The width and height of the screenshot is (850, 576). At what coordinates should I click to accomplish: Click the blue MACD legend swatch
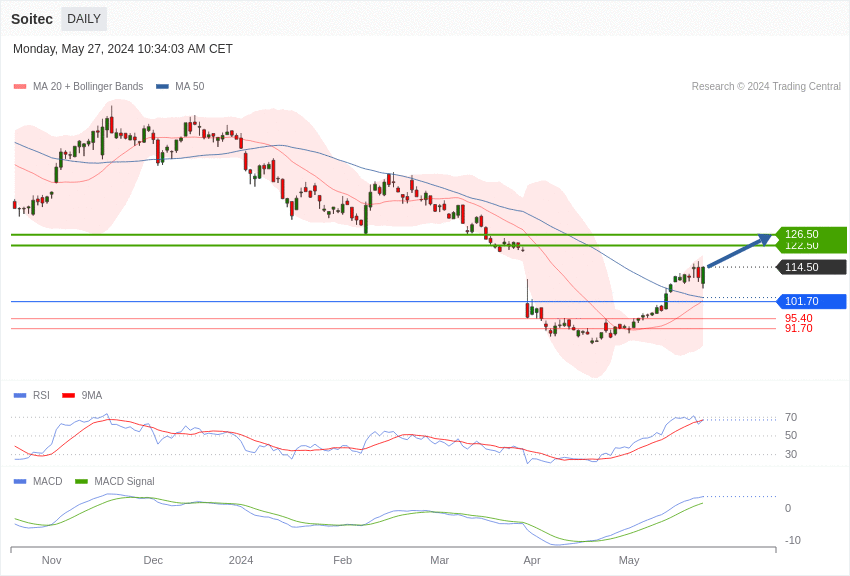click(x=20, y=482)
